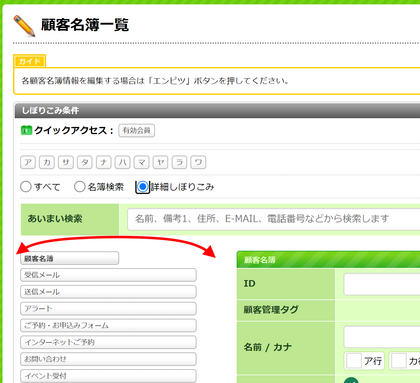
Task: Filter by the ワ kana button
Action: tap(198, 162)
